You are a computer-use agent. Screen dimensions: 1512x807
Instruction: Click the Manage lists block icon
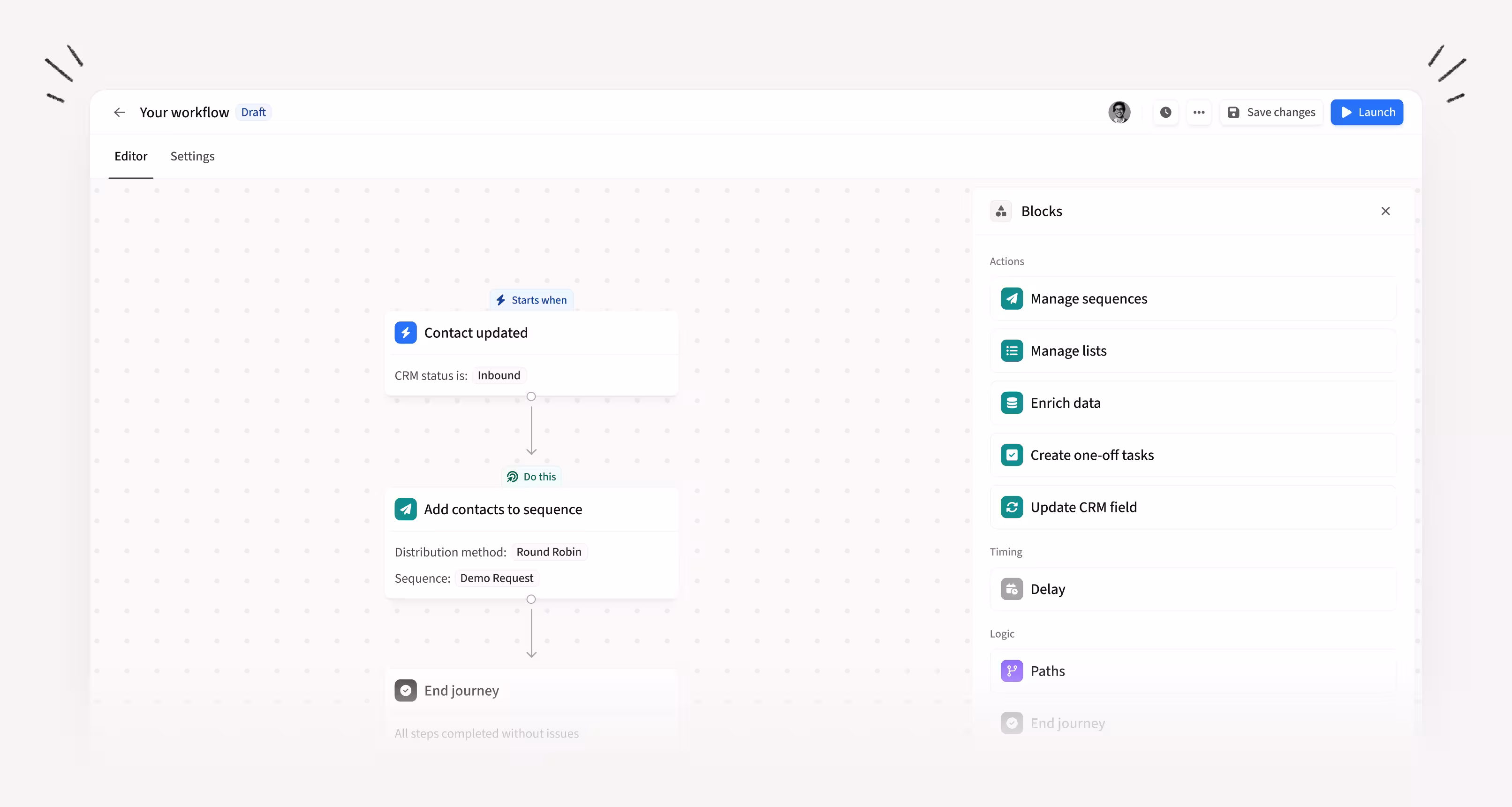[1012, 350]
